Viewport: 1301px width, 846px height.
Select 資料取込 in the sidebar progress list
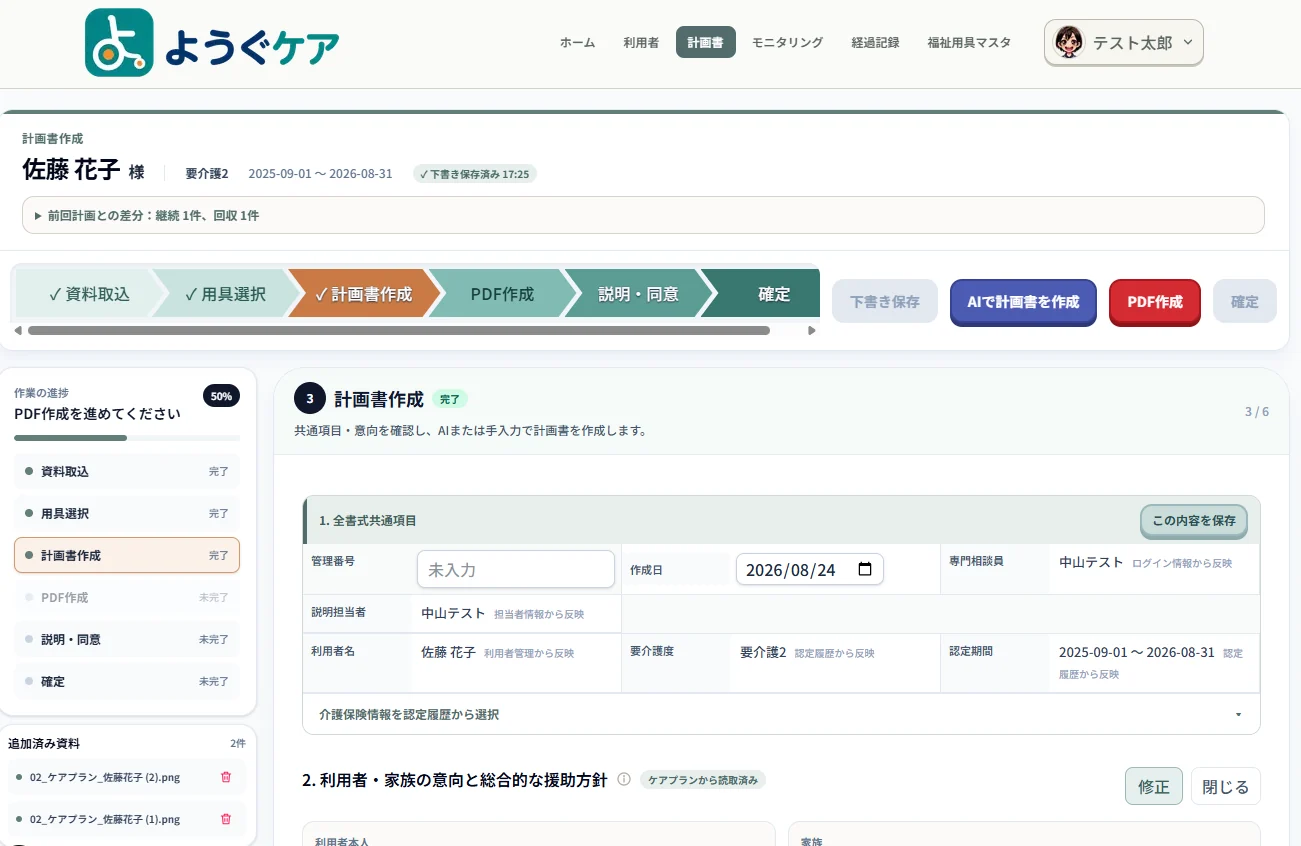[127, 471]
